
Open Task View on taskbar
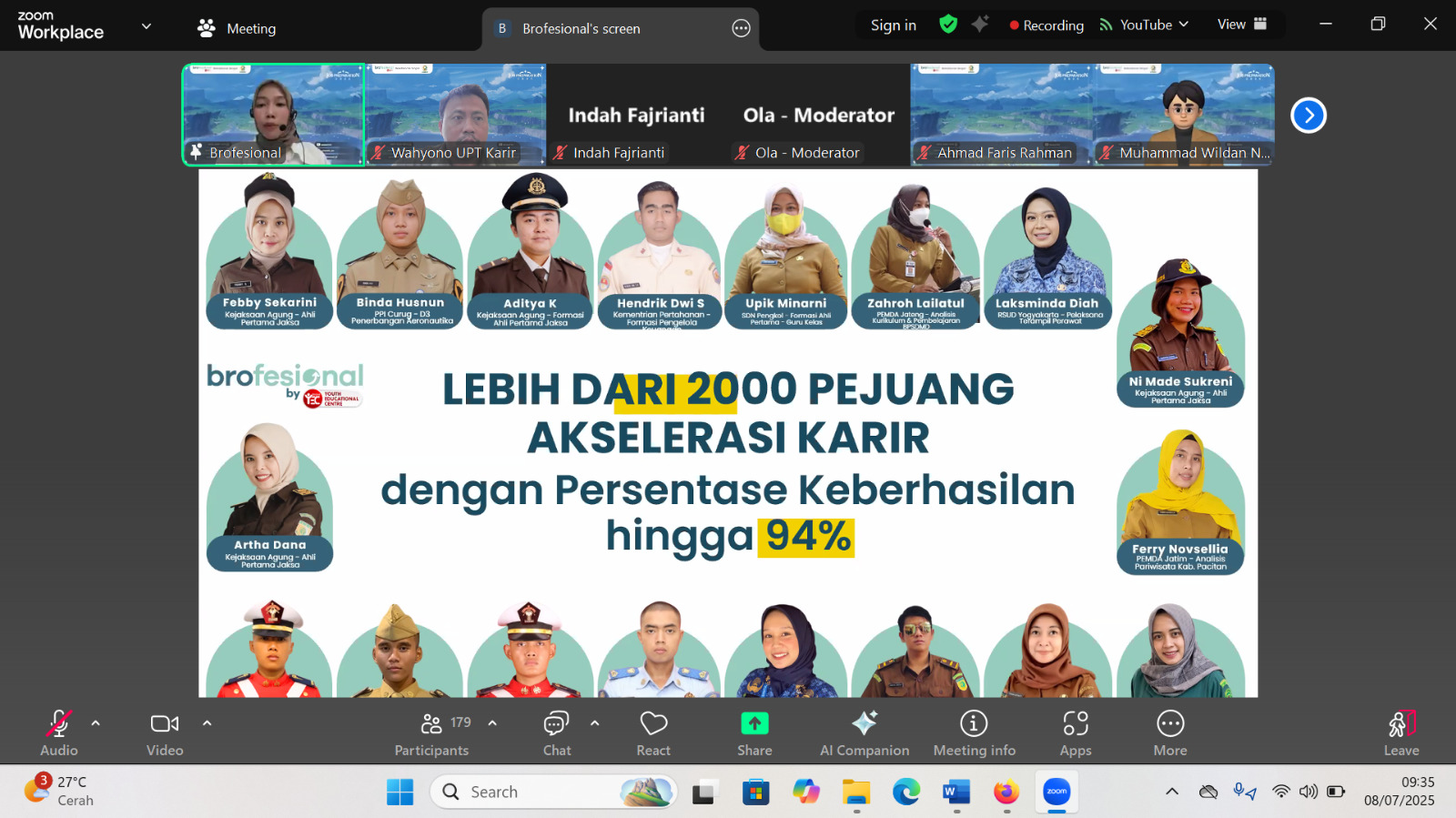point(703,792)
